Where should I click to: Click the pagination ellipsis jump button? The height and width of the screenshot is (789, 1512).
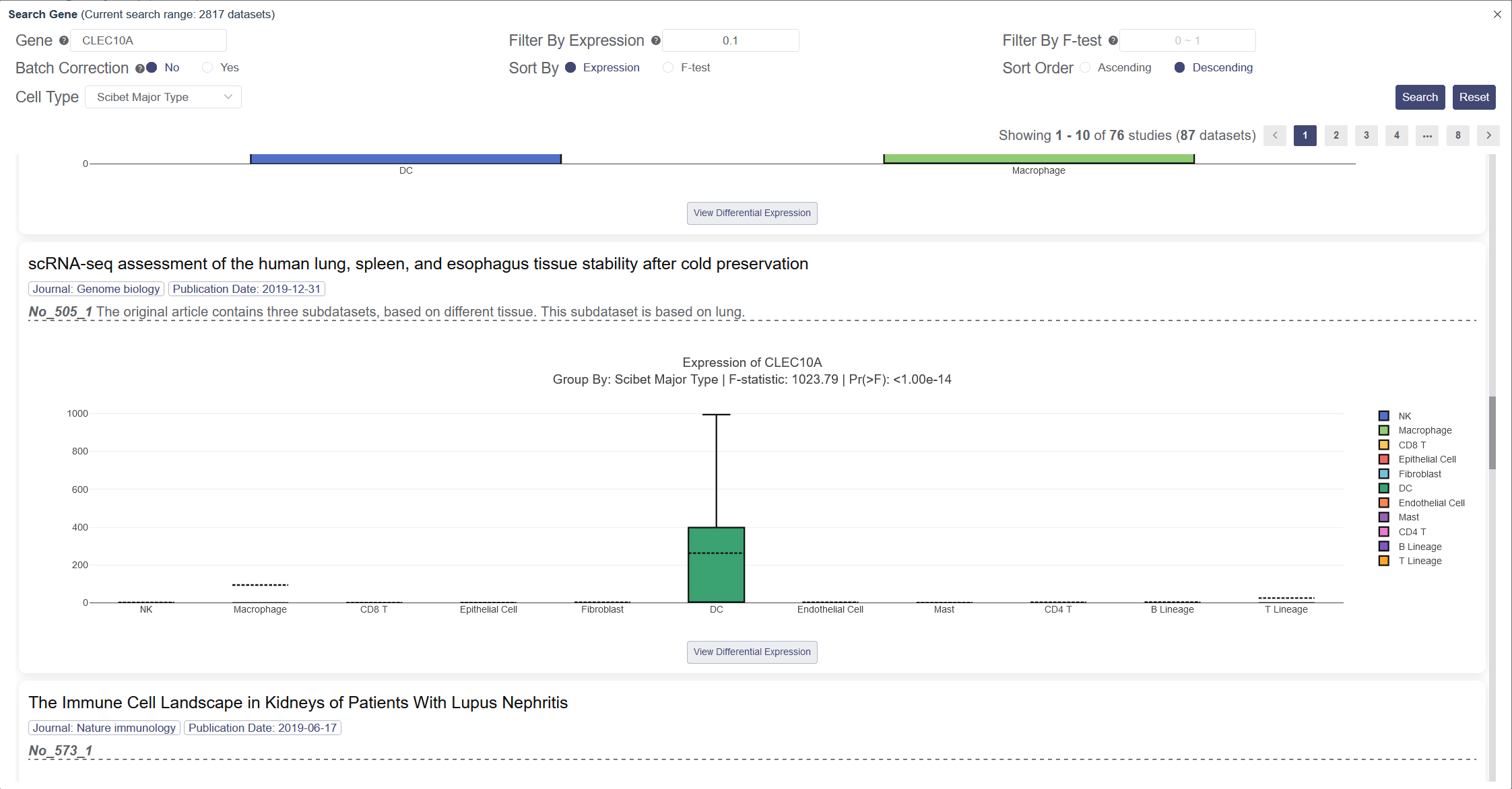(1427, 135)
